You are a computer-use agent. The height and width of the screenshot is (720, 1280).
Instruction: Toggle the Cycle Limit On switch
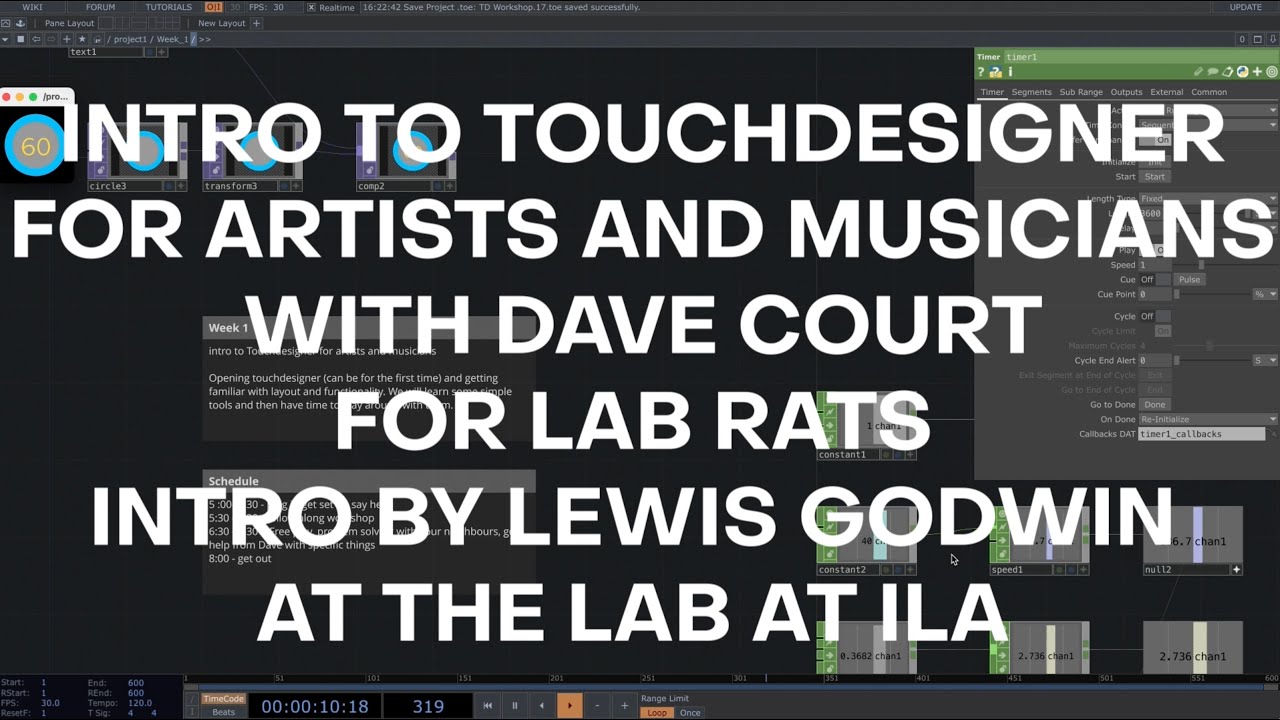click(1155, 331)
